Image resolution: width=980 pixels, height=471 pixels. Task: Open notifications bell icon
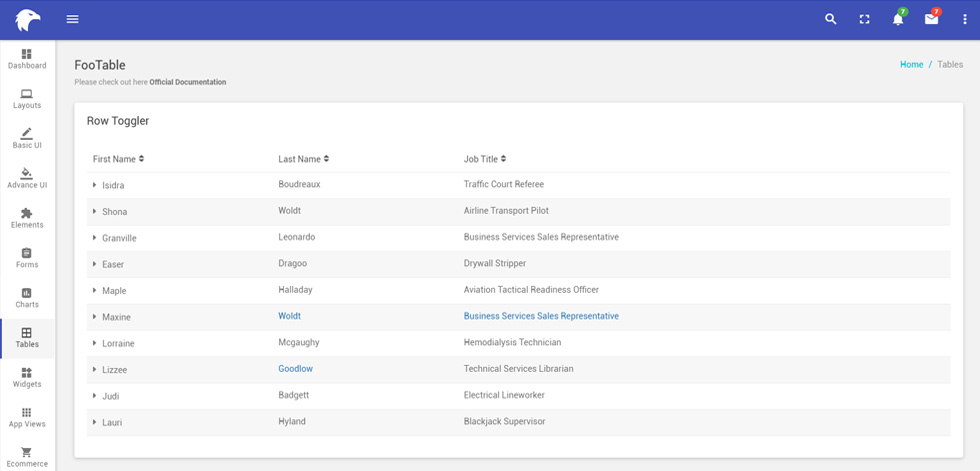[x=898, y=19]
